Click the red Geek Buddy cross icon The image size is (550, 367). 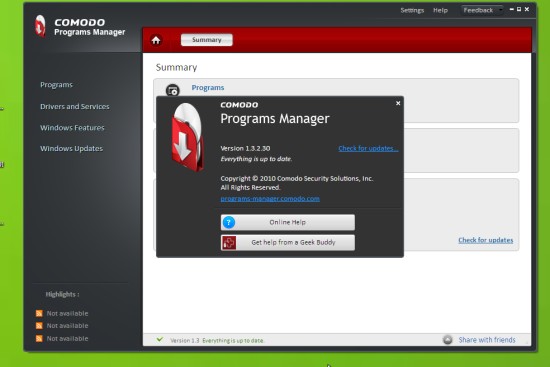point(229,242)
